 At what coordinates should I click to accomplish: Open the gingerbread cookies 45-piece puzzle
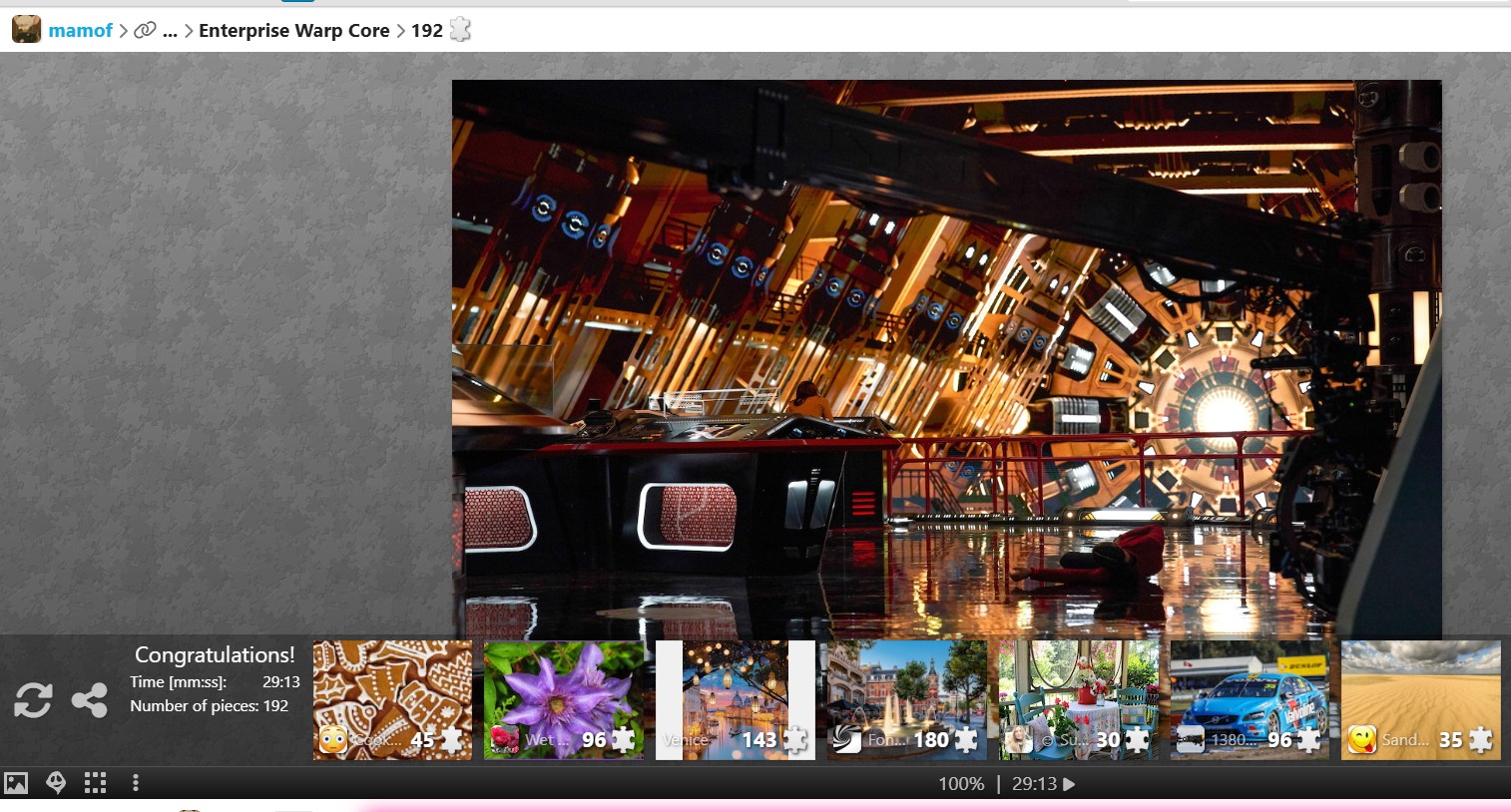tap(392, 699)
